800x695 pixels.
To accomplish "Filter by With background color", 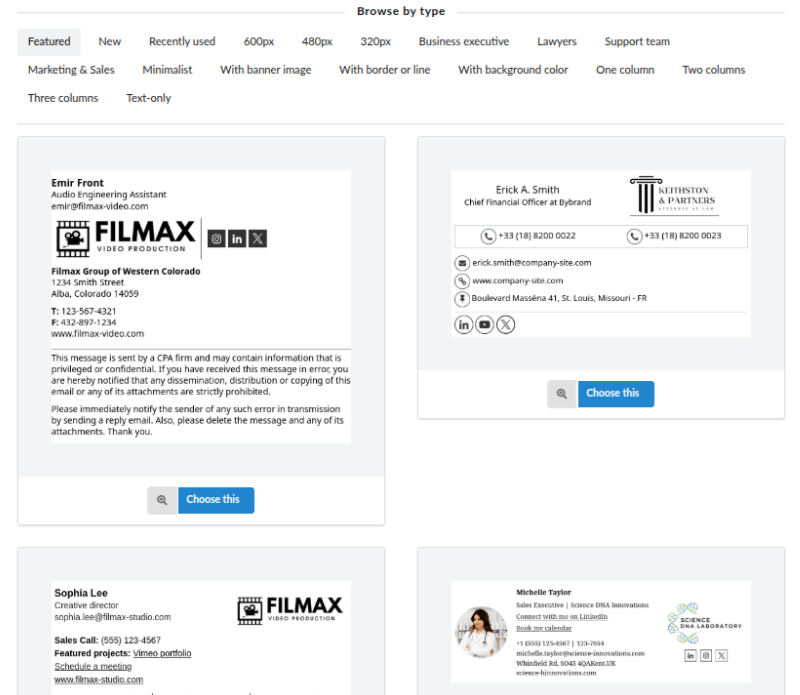I will click(x=513, y=70).
